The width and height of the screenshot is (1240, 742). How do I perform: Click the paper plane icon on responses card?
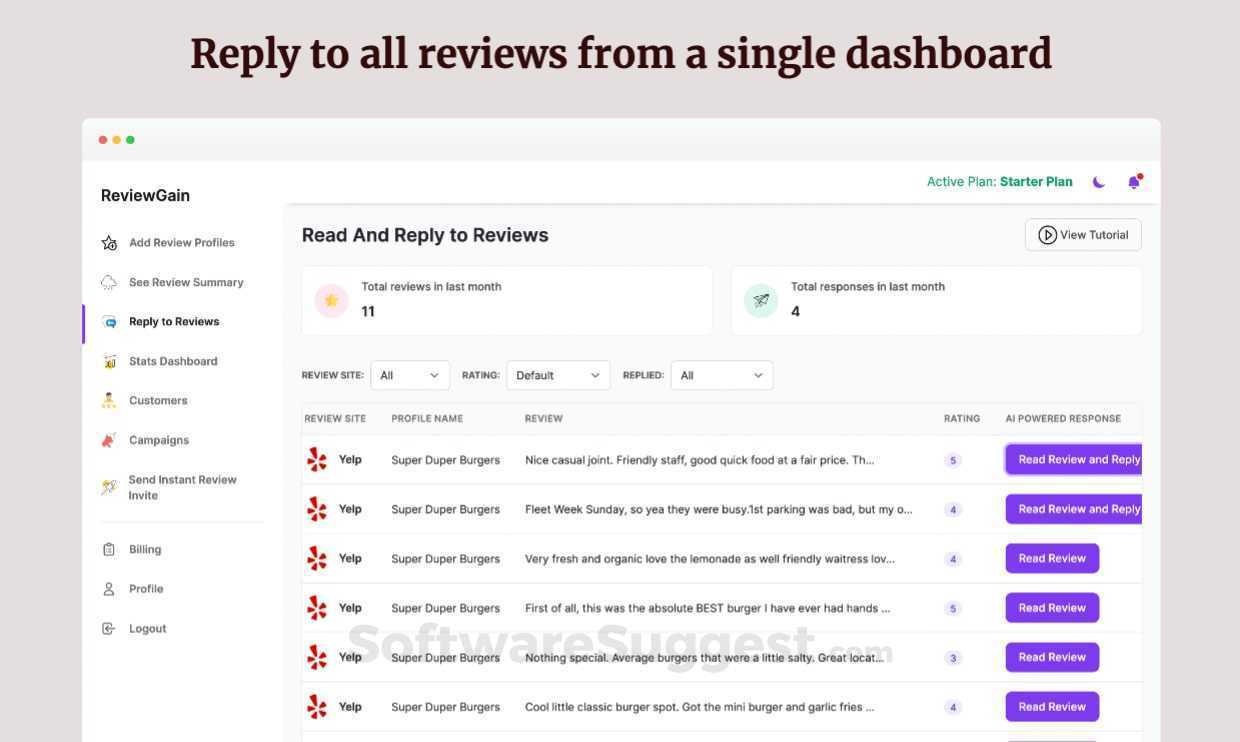pos(761,300)
